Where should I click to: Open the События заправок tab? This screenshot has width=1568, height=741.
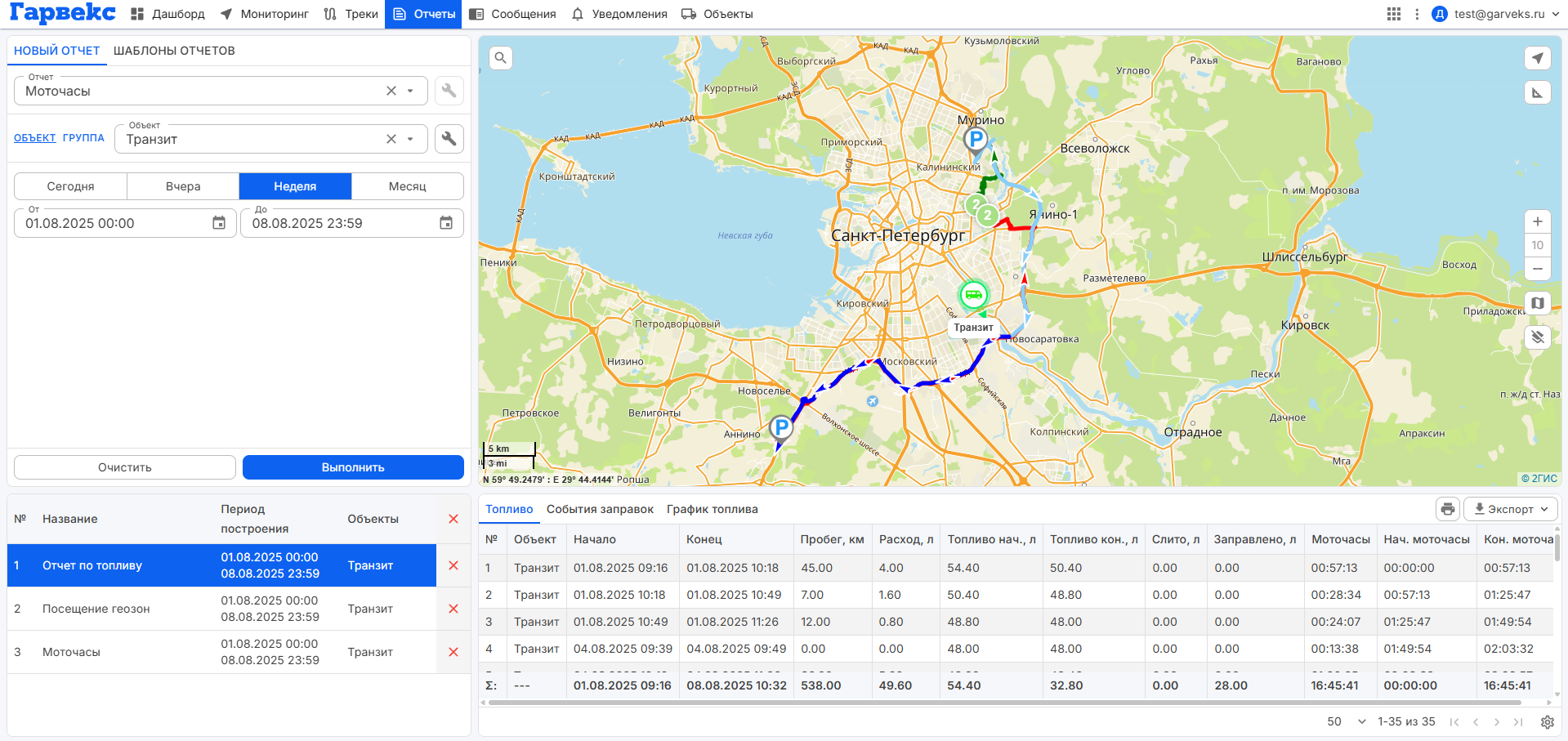pyautogui.click(x=600, y=509)
